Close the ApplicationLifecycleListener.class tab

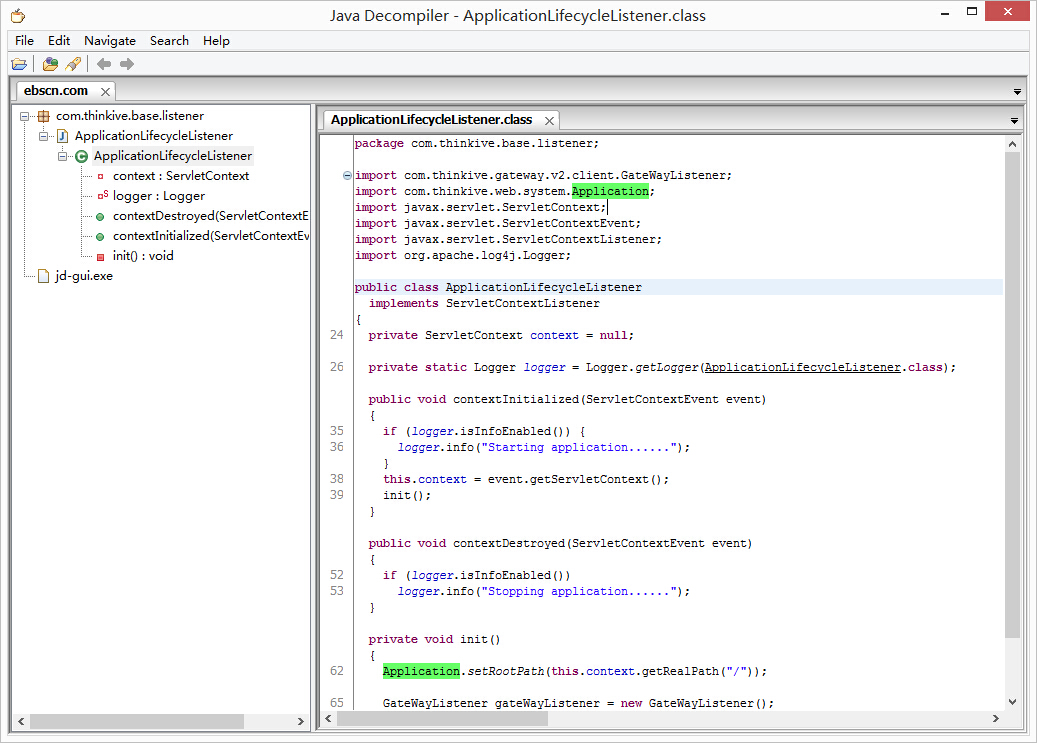pyautogui.click(x=549, y=120)
